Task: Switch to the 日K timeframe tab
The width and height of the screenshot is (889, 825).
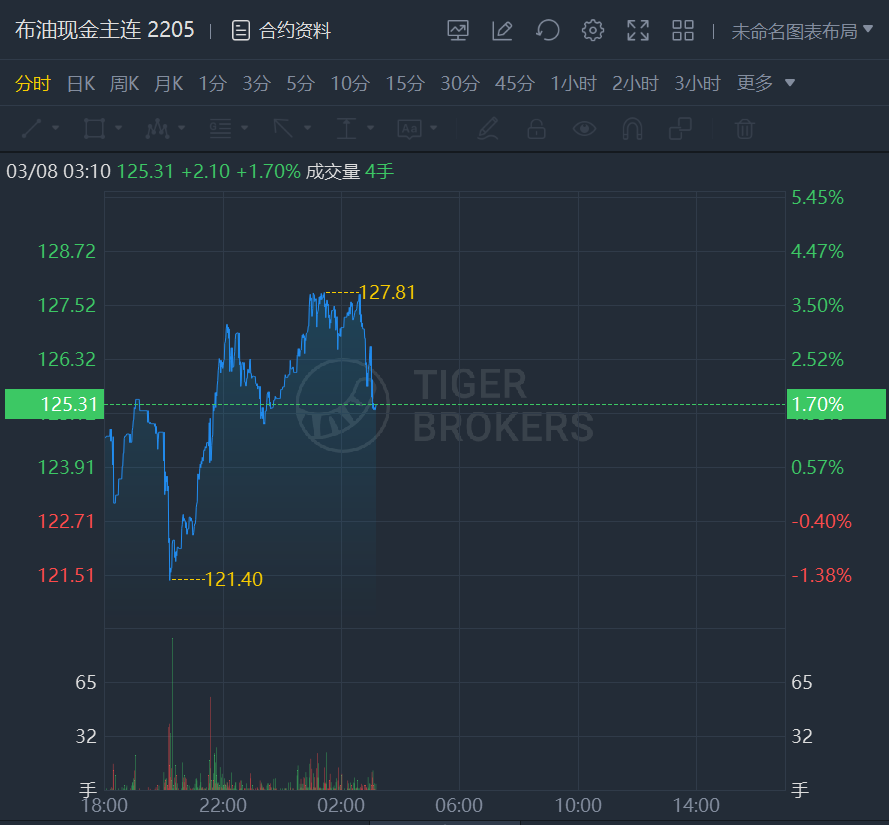Action: click(x=81, y=83)
